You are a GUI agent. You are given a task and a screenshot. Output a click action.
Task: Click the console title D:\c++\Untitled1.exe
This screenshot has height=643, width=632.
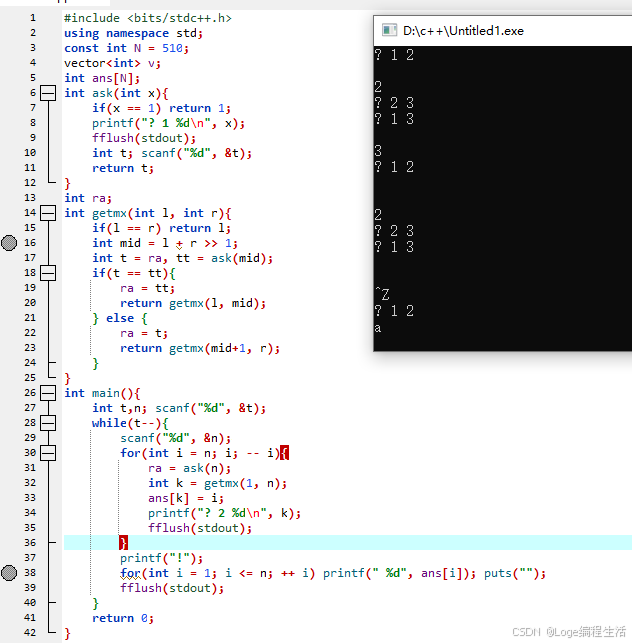pos(463,31)
